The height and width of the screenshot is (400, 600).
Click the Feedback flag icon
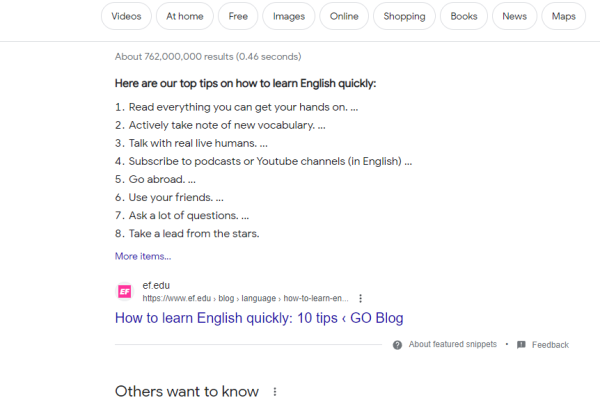click(x=521, y=345)
